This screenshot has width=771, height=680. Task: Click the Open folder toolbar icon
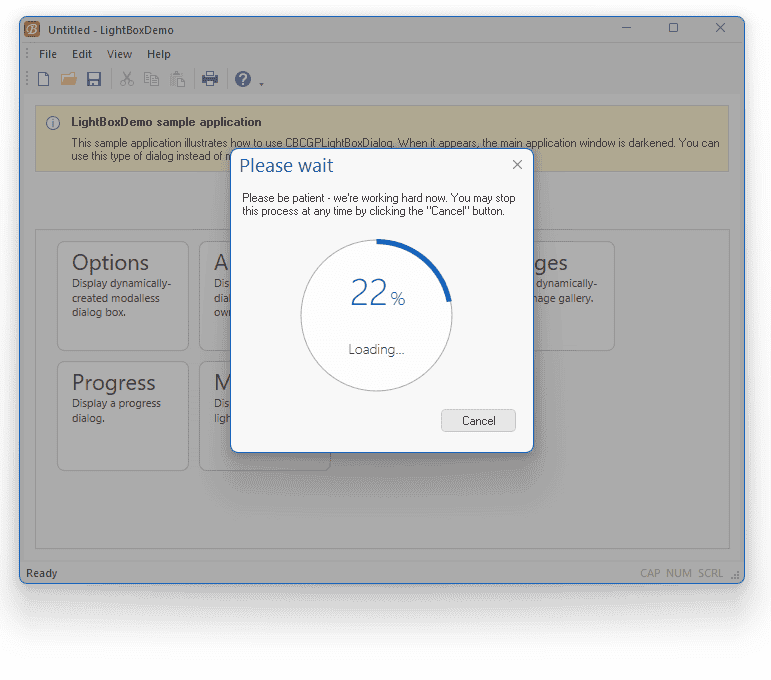68,79
